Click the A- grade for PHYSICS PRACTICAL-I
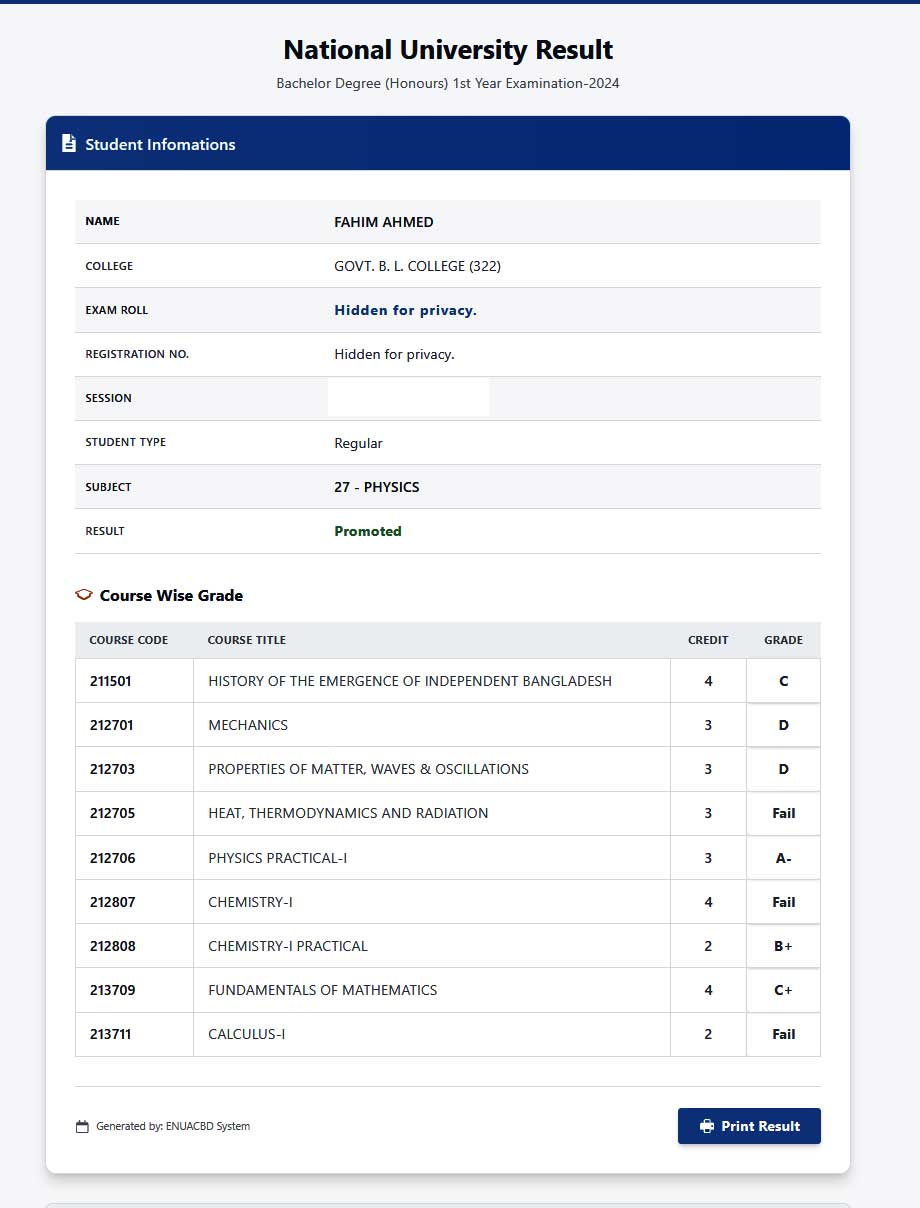The width and height of the screenshot is (920, 1208). (783, 857)
